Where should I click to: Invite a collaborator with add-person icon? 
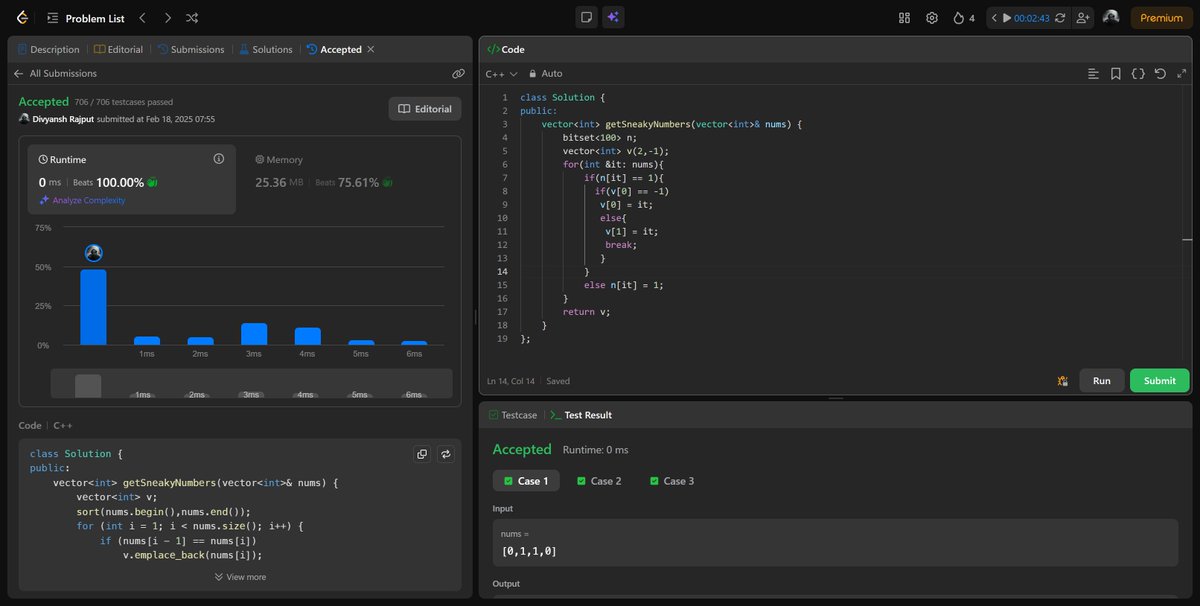click(x=1082, y=18)
